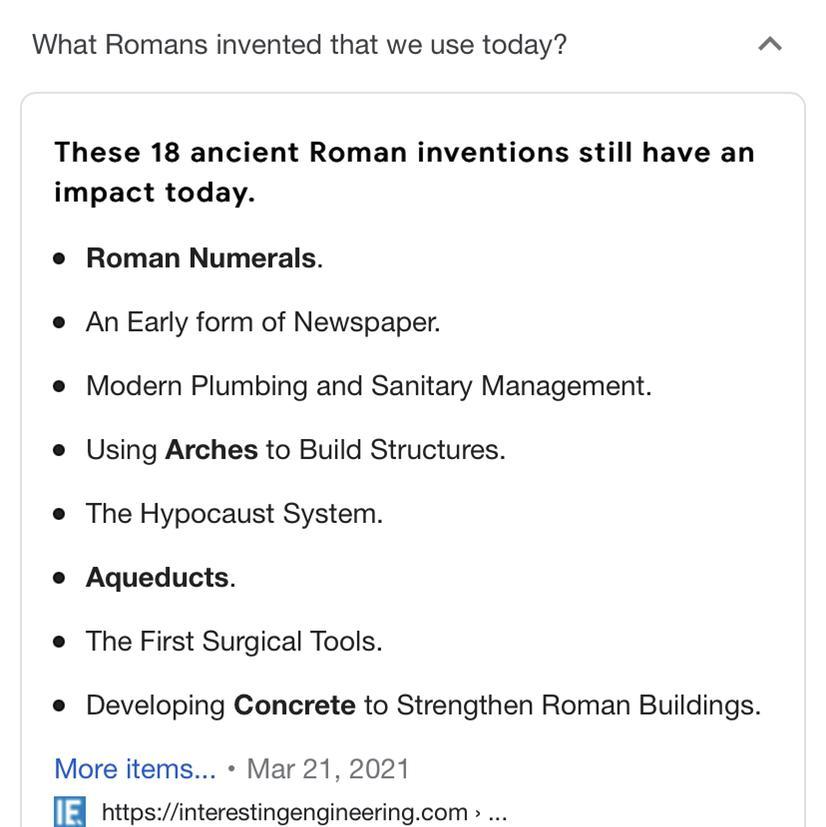Click the breadcrumb ellipsis after the URL
This screenshot has width=826, height=827.
pos(497,814)
